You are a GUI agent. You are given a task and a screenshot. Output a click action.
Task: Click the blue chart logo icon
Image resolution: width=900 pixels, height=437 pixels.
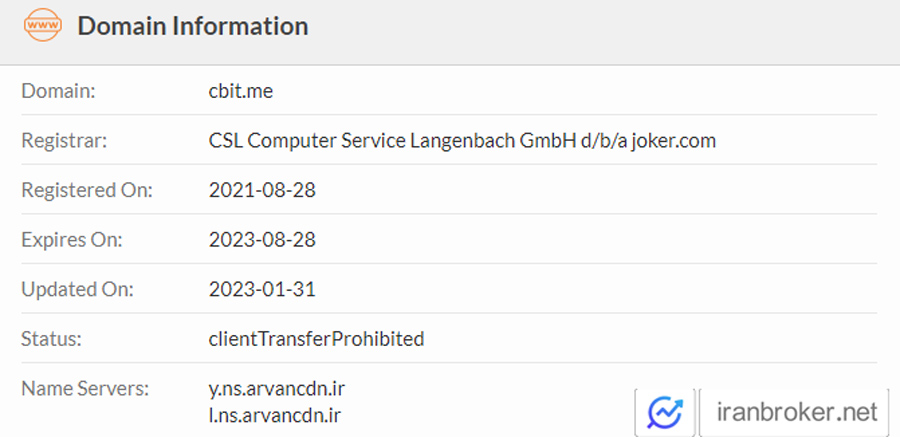665,412
